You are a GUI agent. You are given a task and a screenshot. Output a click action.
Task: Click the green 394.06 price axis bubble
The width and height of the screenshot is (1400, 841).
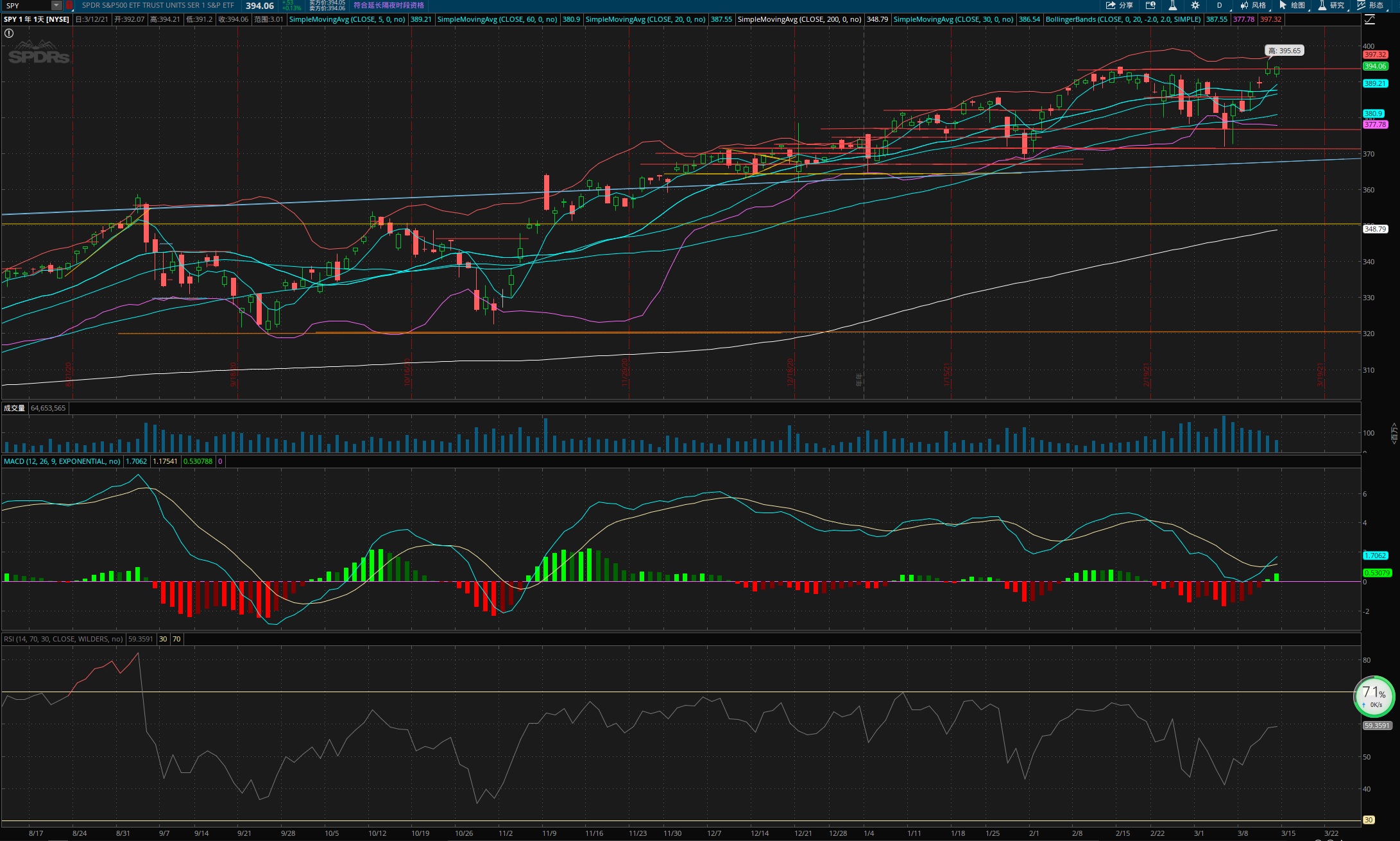tap(1375, 66)
